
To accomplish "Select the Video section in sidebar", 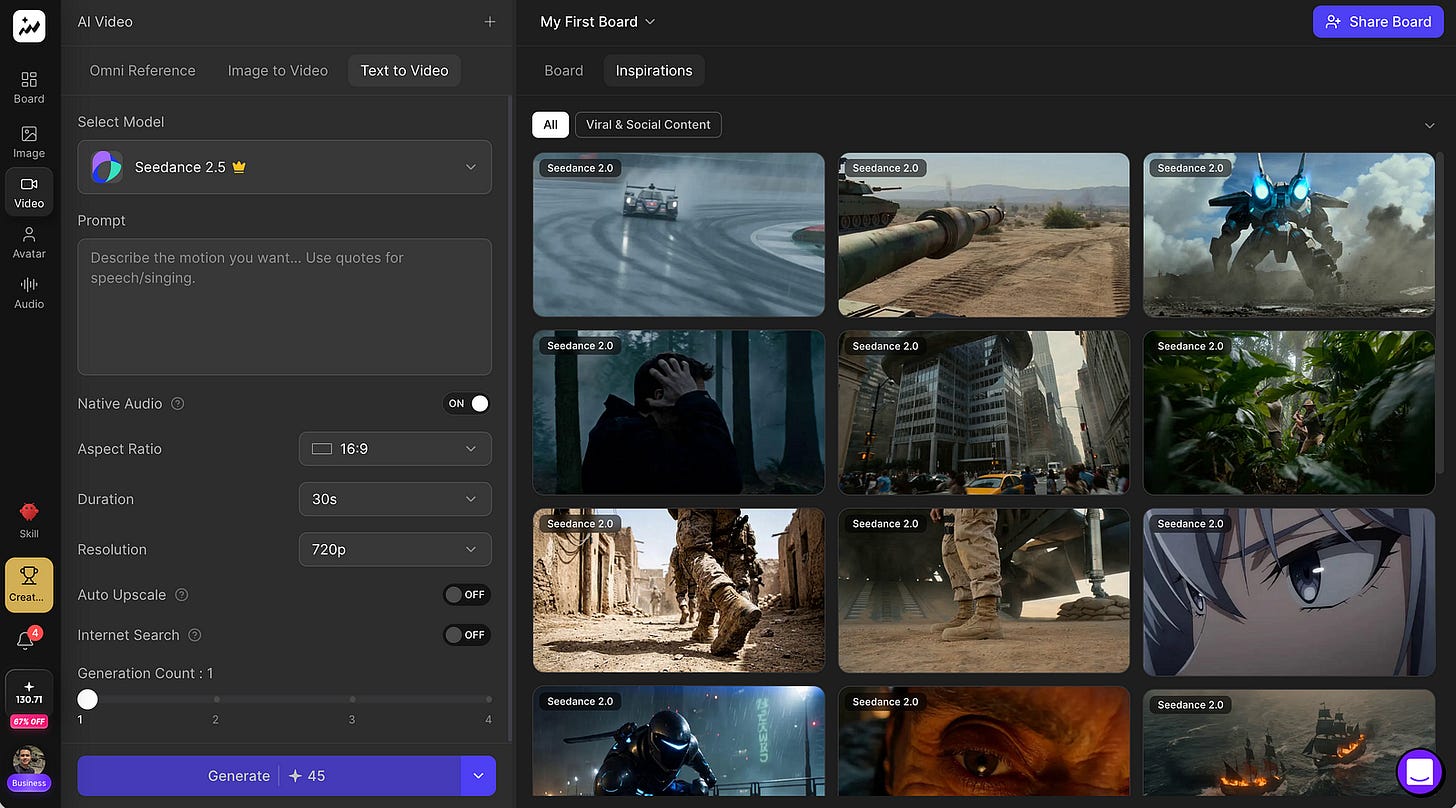I will 29,192.
